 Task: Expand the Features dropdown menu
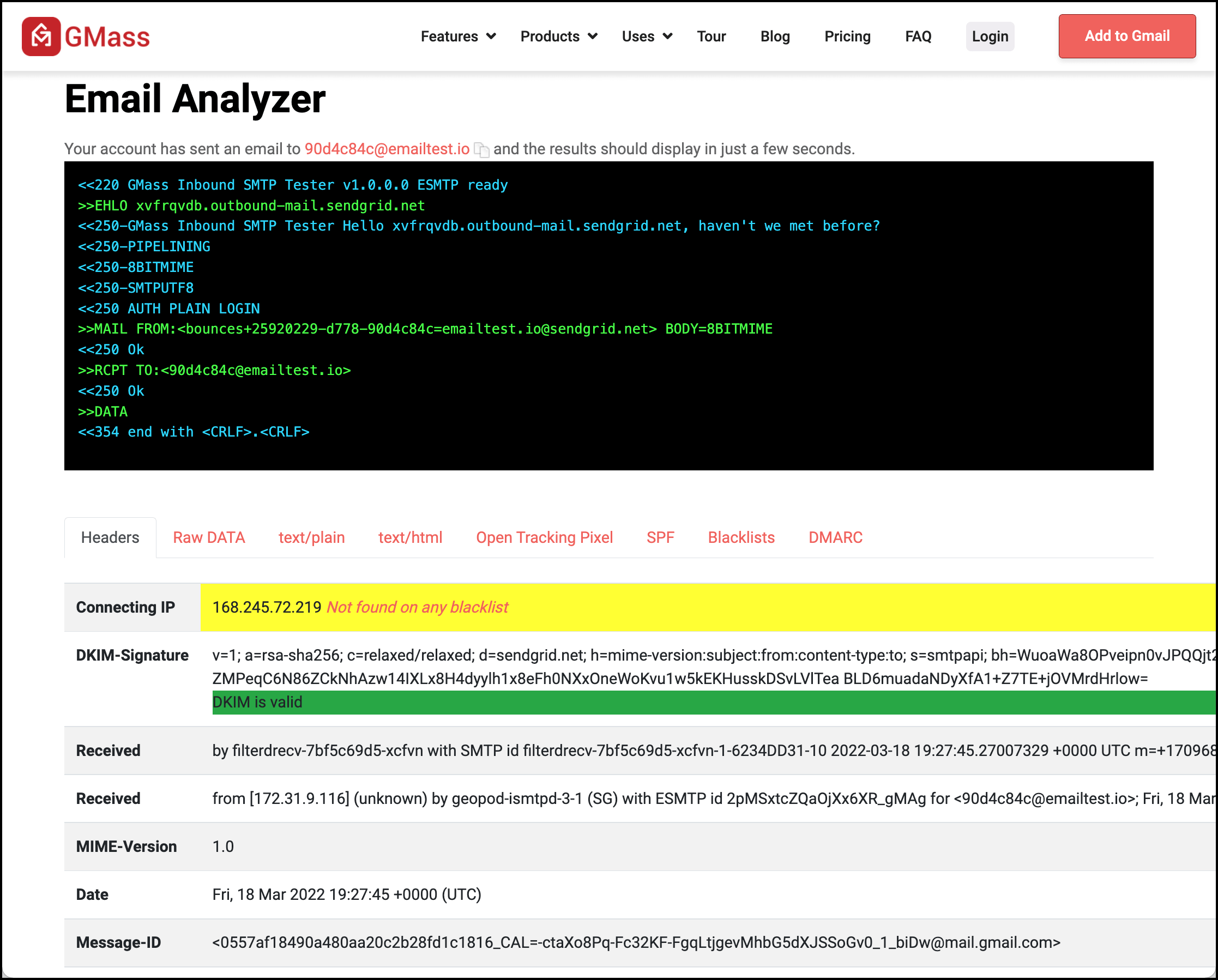[x=458, y=36]
